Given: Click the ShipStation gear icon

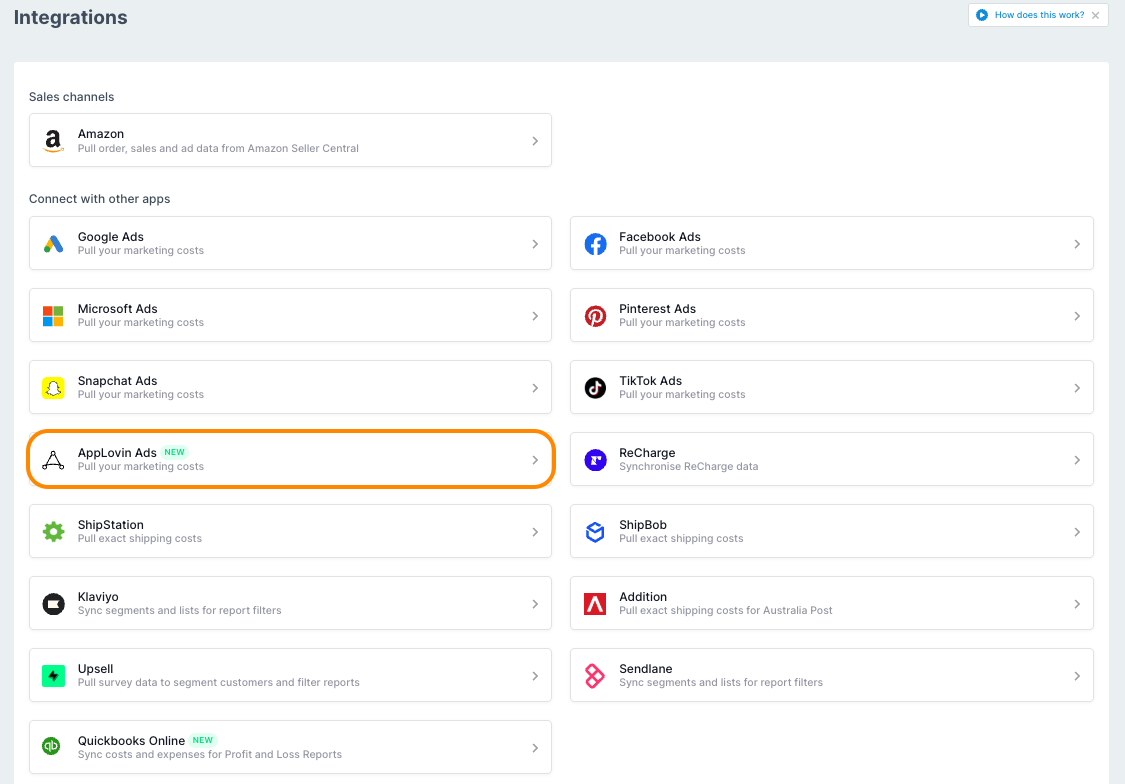Looking at the screenshot, I should click(53, 532).
